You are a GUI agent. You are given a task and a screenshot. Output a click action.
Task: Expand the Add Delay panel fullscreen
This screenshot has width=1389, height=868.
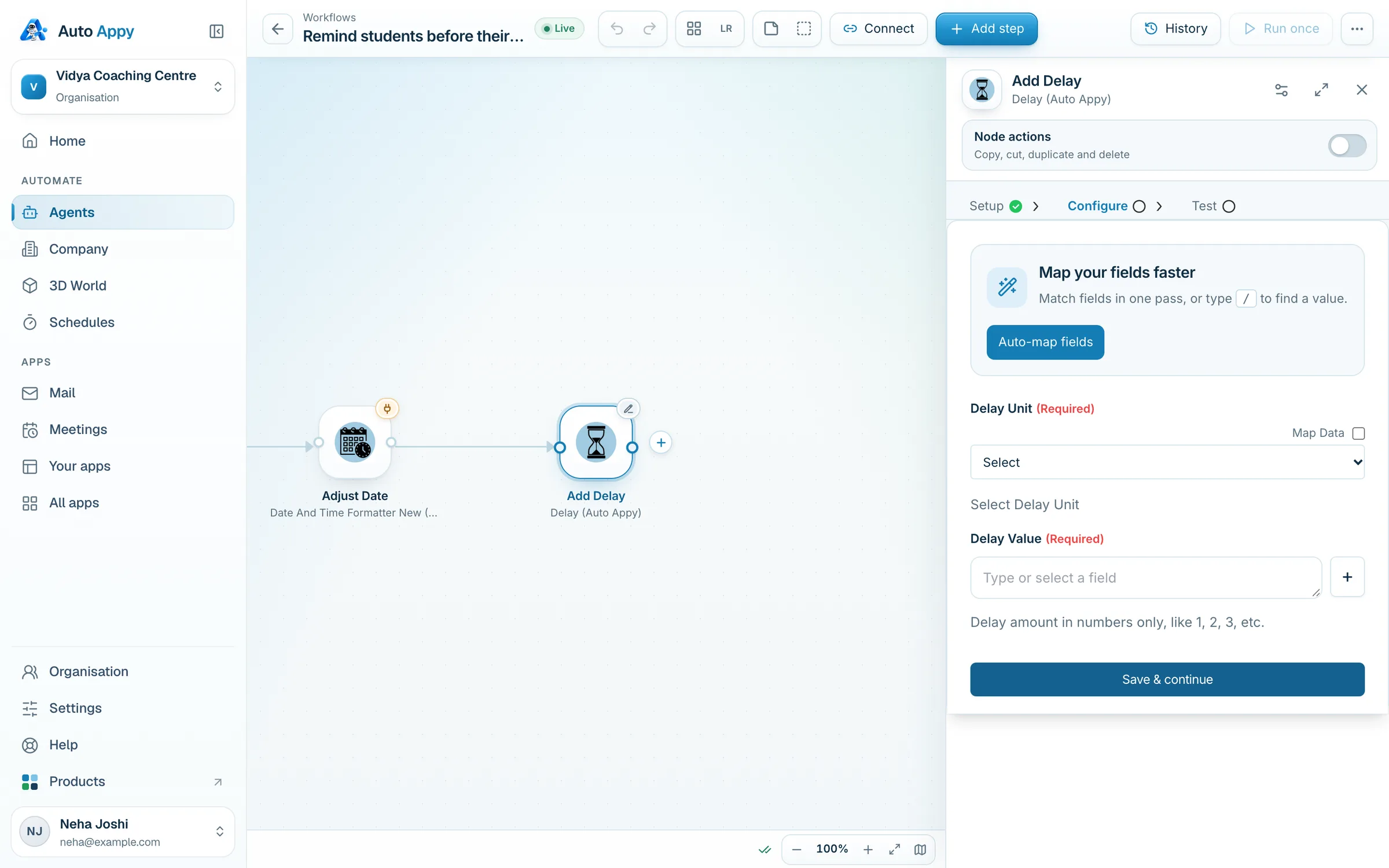pyautogui.click(x=1321, y=90)
